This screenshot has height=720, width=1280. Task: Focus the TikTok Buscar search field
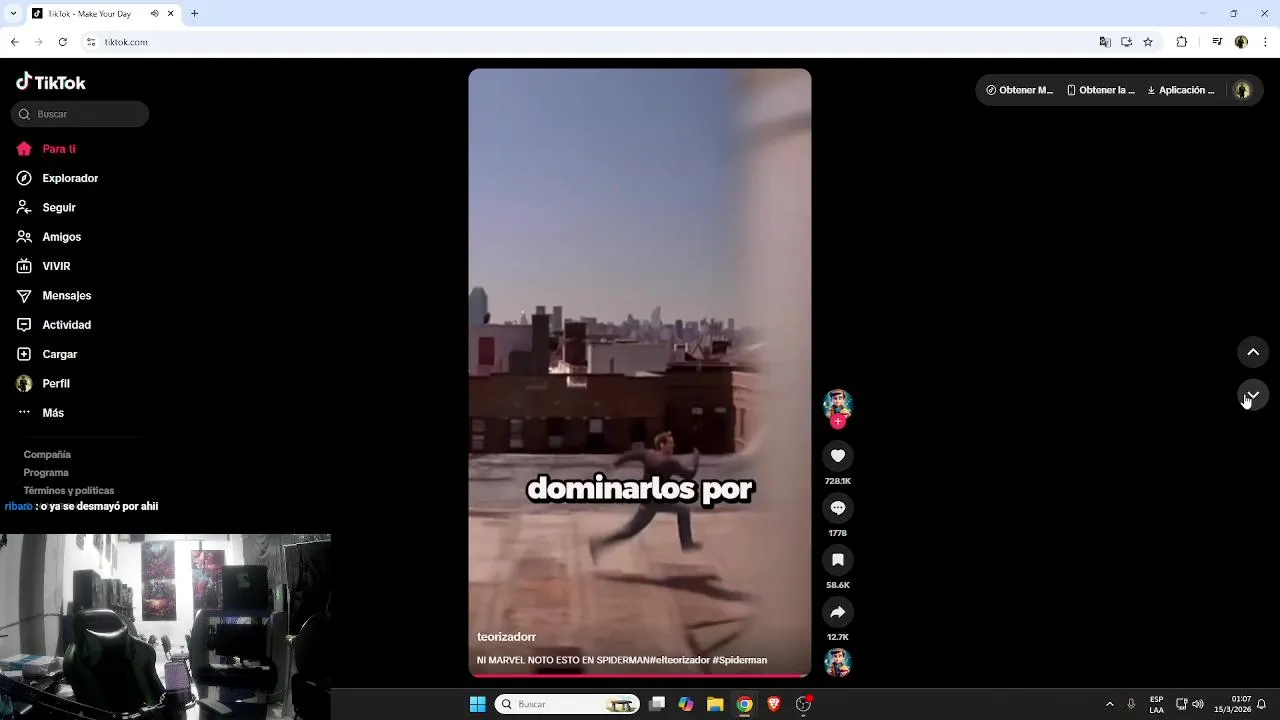80,114
